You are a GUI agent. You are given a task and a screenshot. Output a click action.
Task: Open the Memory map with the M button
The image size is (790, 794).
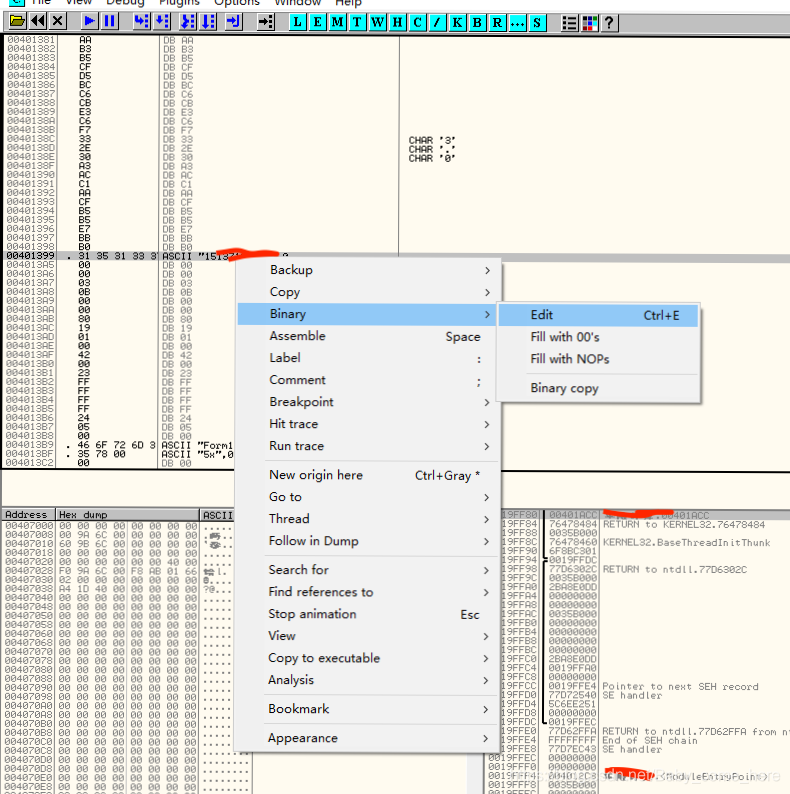[337, 22]
